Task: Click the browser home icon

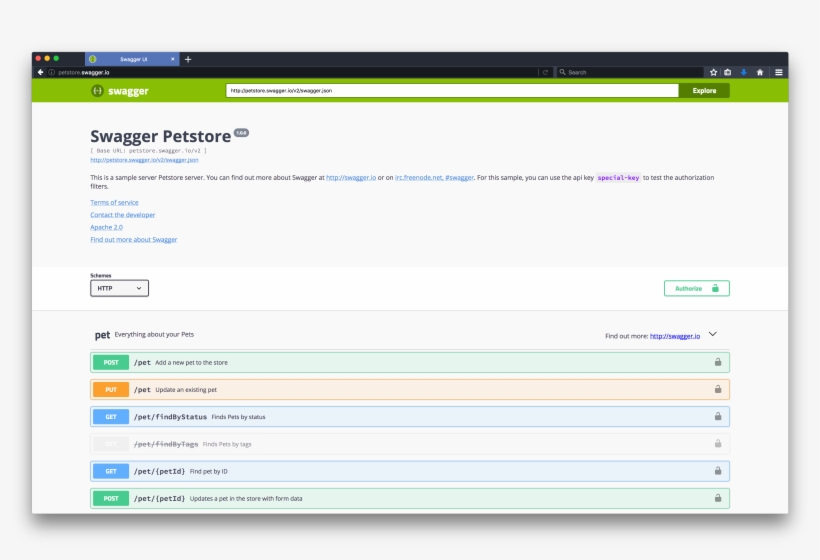Action: [759, 72]
